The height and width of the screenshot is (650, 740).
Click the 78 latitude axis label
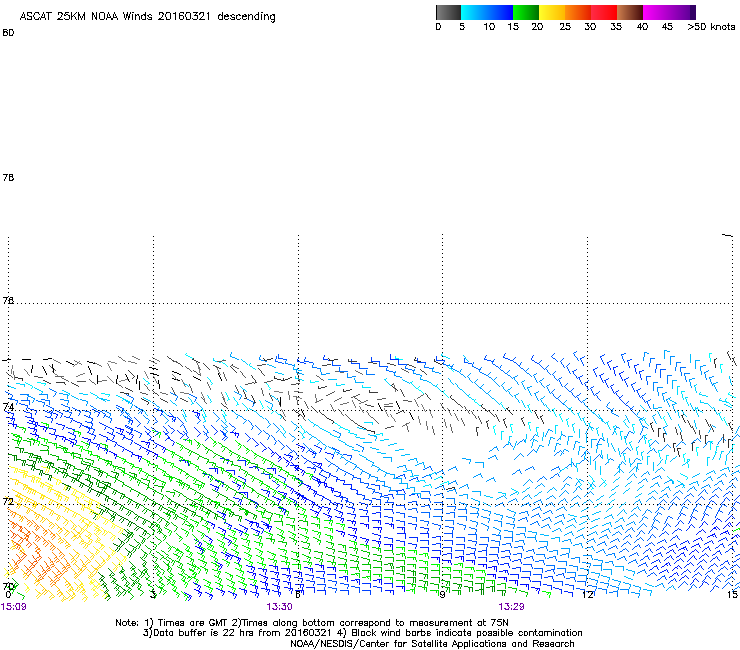(x=8, y=177)
